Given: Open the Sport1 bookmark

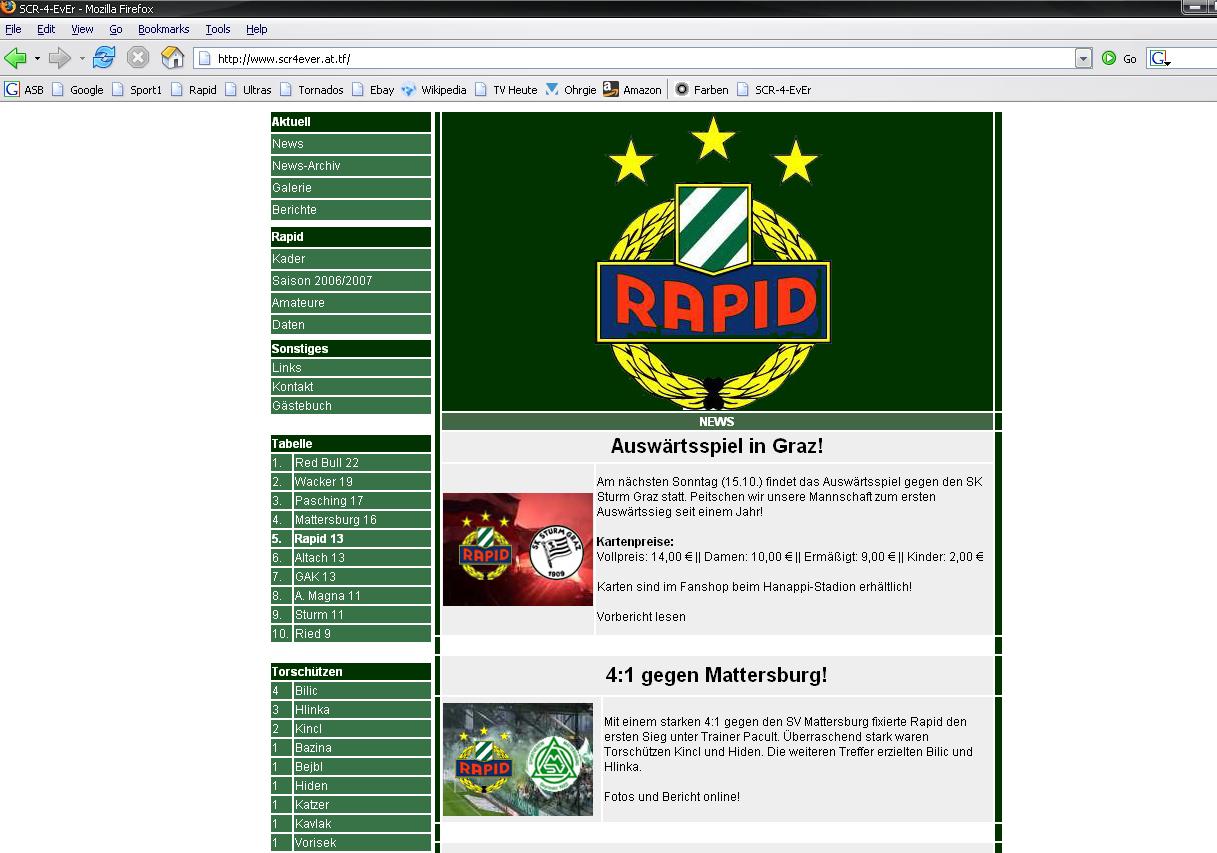Looking at the screenshot, I should click(137, 89).
